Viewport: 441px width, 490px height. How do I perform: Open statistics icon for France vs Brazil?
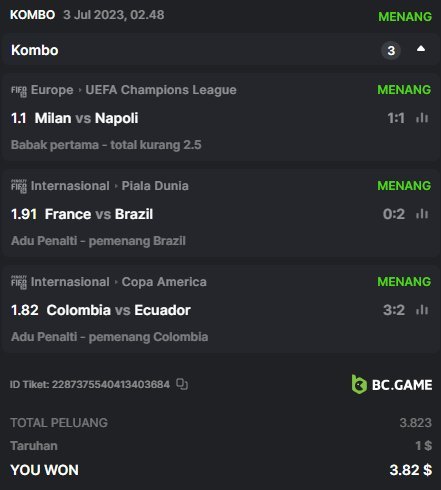[422, 214]
